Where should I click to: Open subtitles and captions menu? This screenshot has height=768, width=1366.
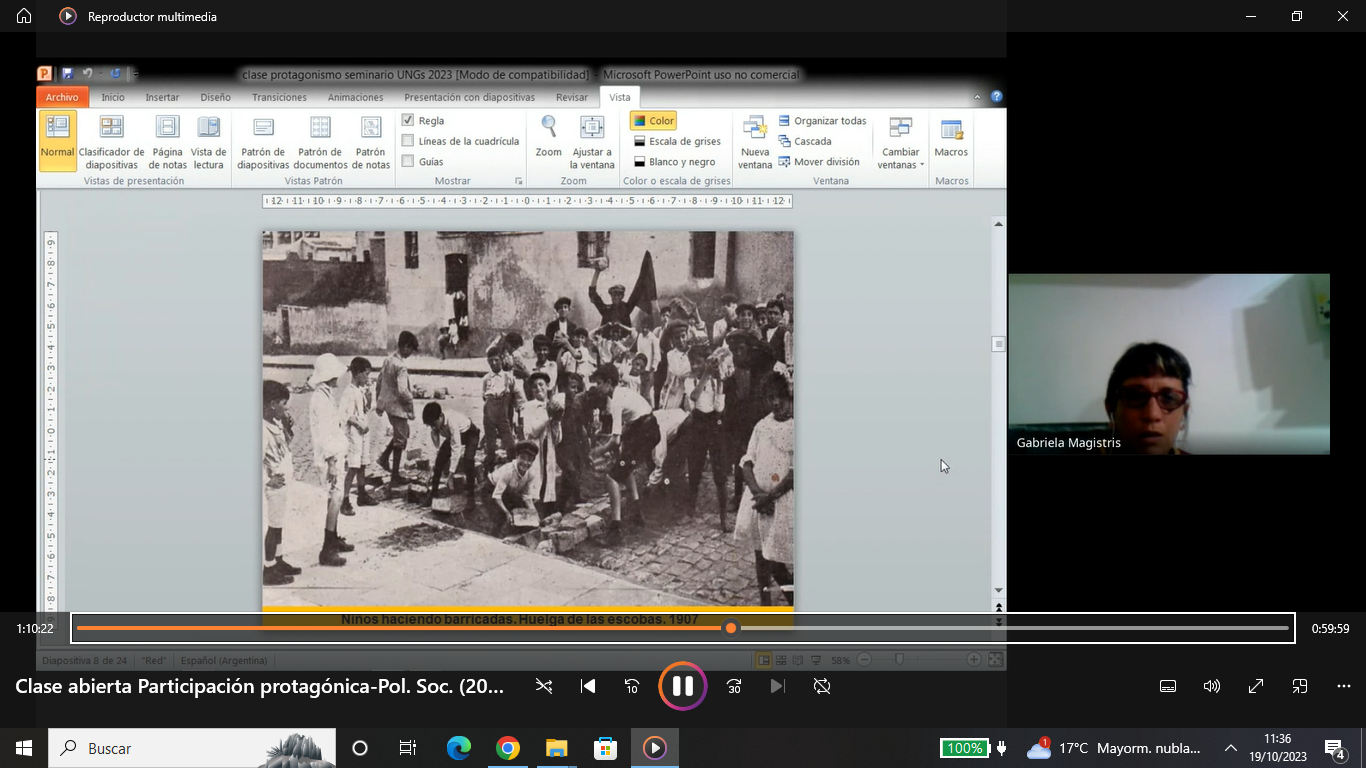pyautogui.click(x=1167, y=686)
